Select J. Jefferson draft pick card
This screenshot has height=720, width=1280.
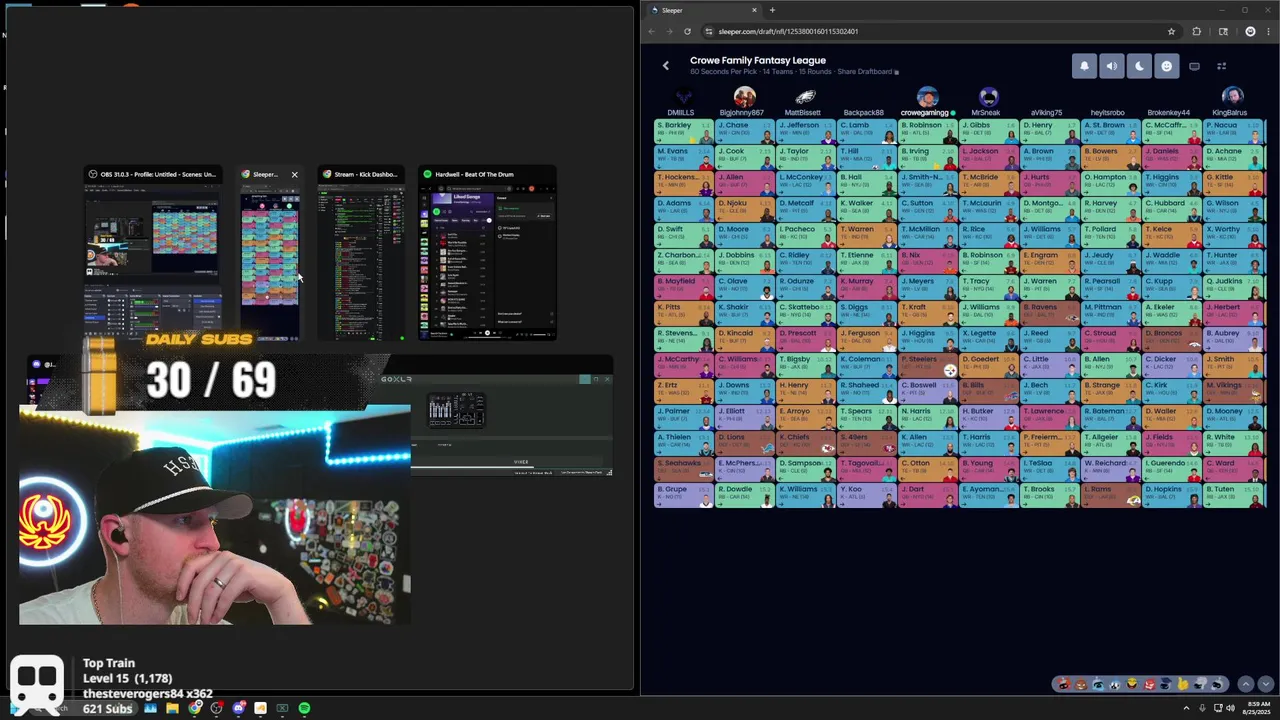tap(806, 130)
